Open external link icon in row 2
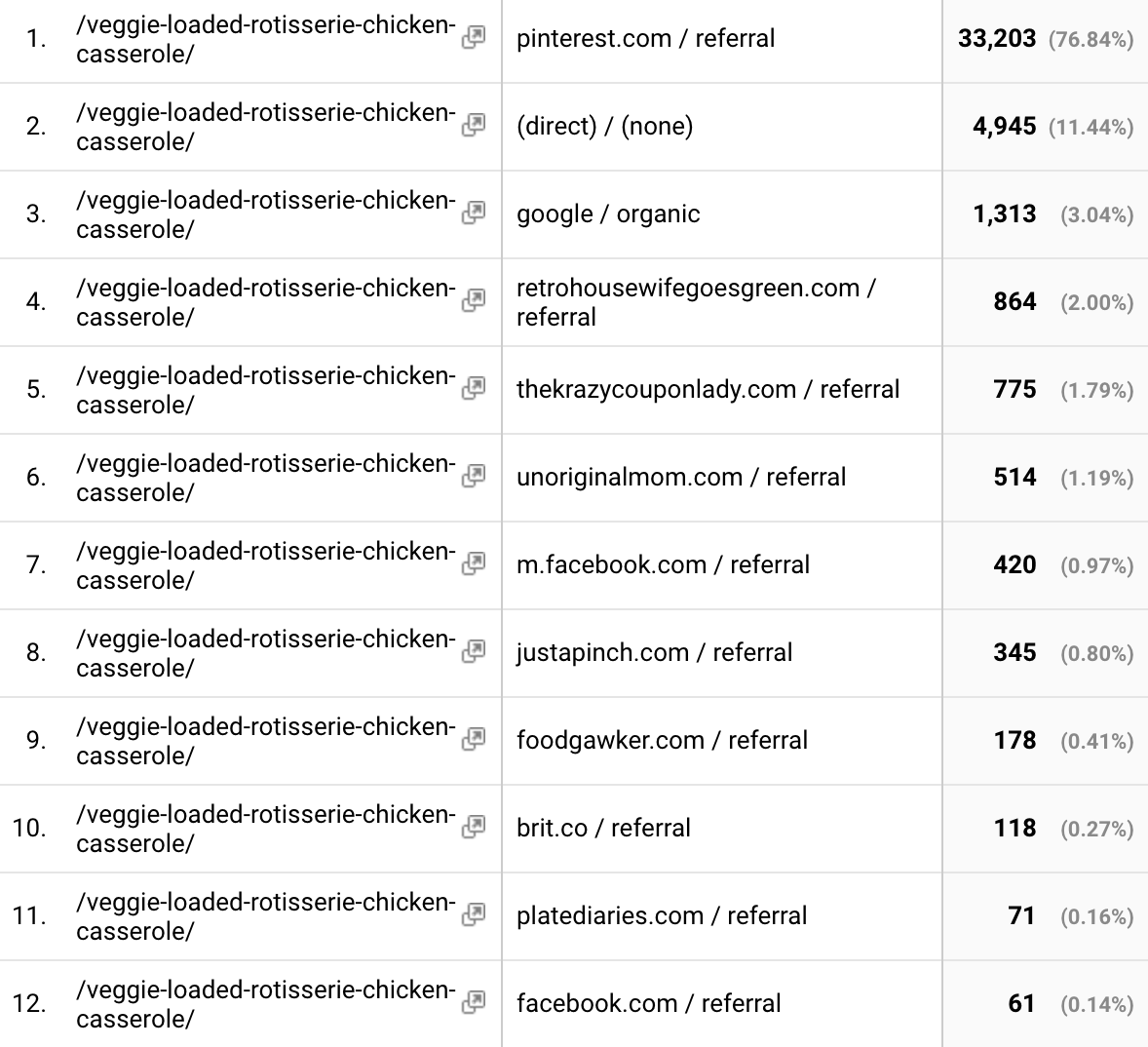1148x1047 pixels. click(474, 125)
